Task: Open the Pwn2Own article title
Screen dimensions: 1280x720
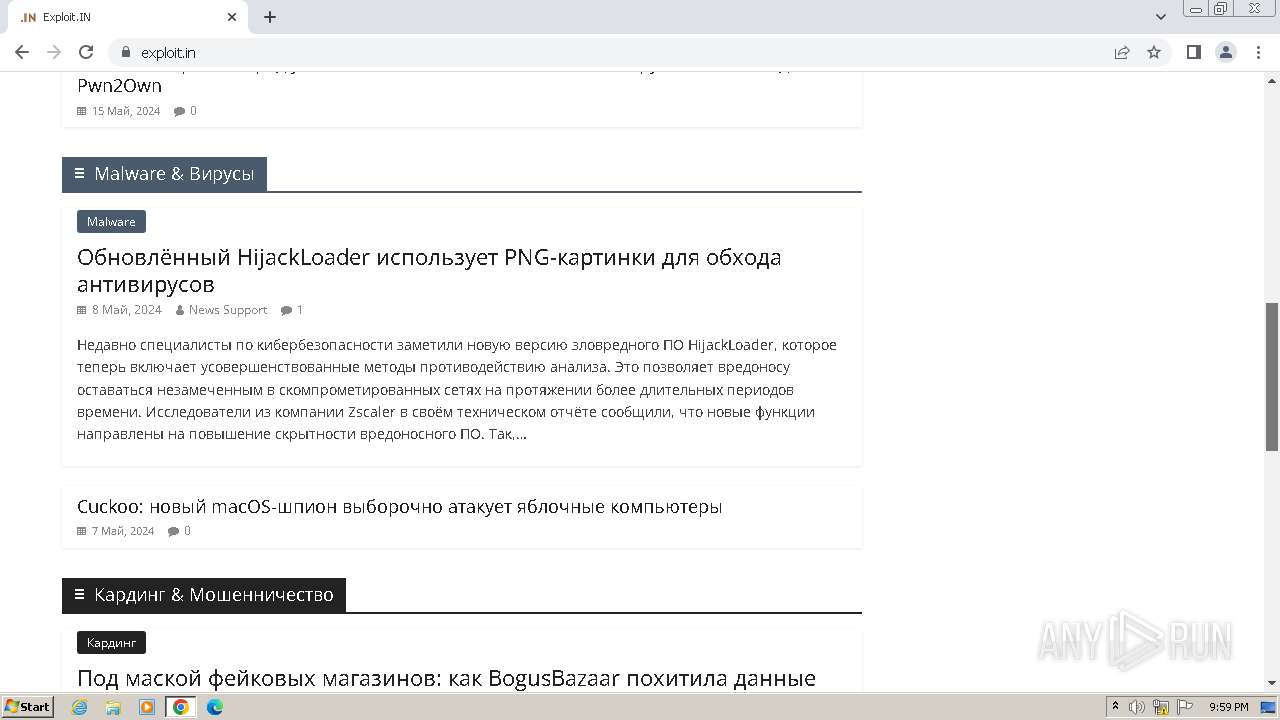Action: [119, 85]
